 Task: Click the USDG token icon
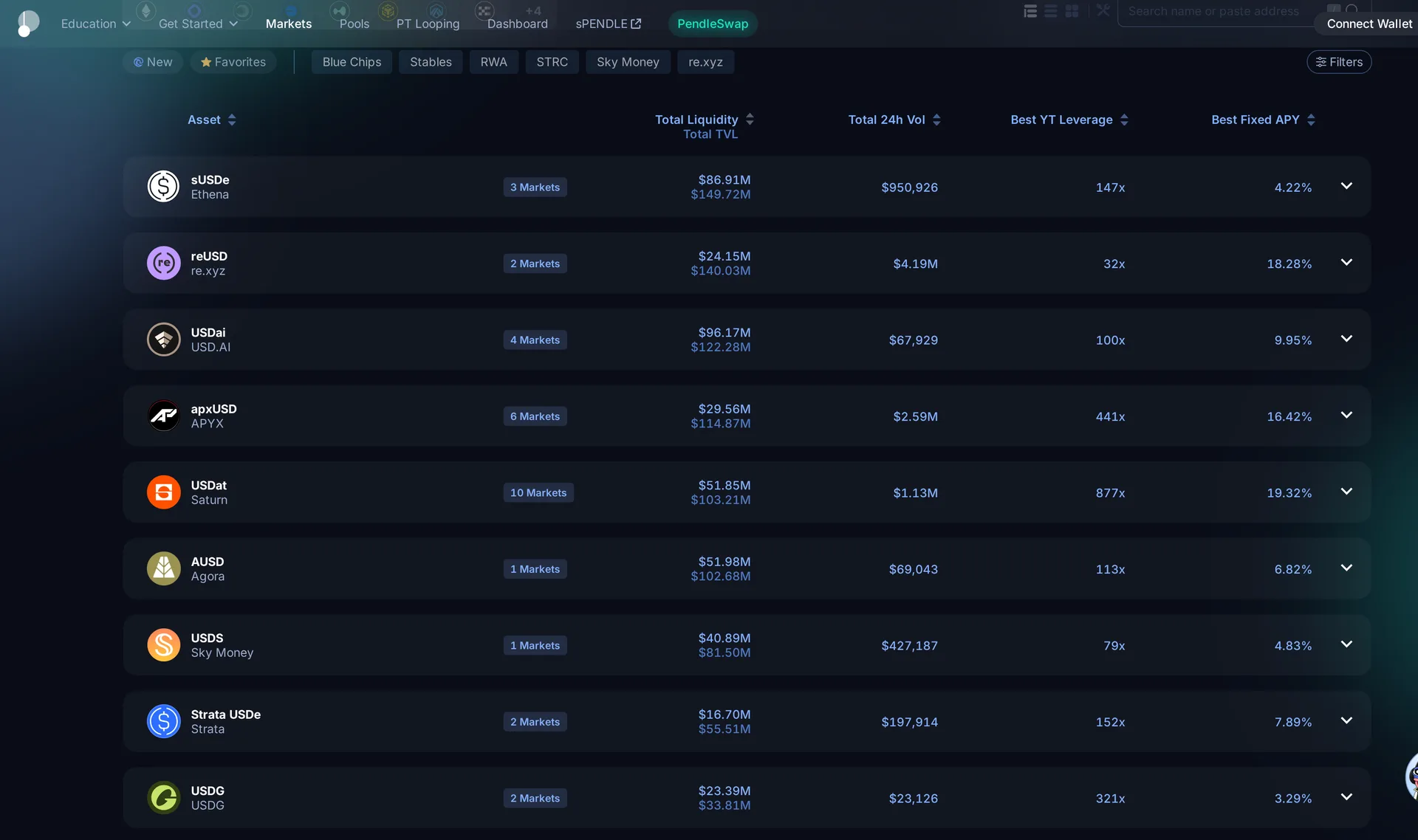(x=163, y=798)
